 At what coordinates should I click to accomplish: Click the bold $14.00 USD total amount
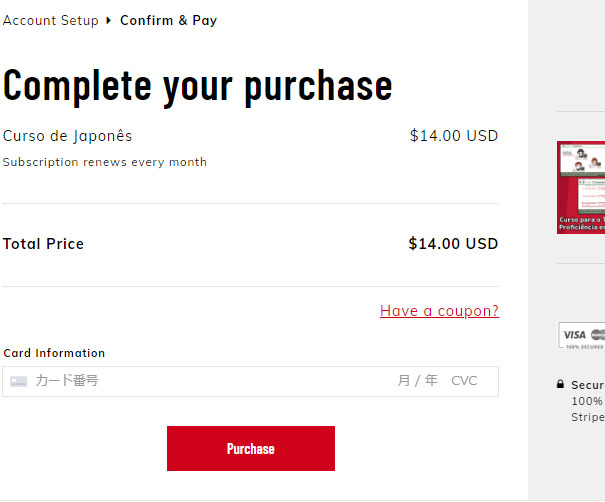[453, 244]
